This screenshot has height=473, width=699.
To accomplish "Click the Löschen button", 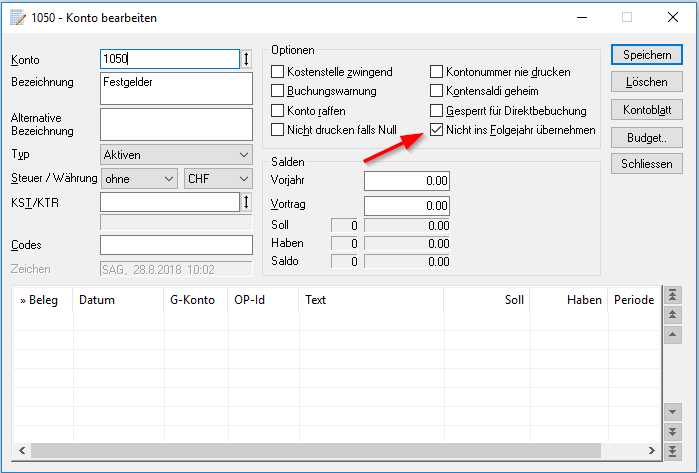I will tap(647, 82).
